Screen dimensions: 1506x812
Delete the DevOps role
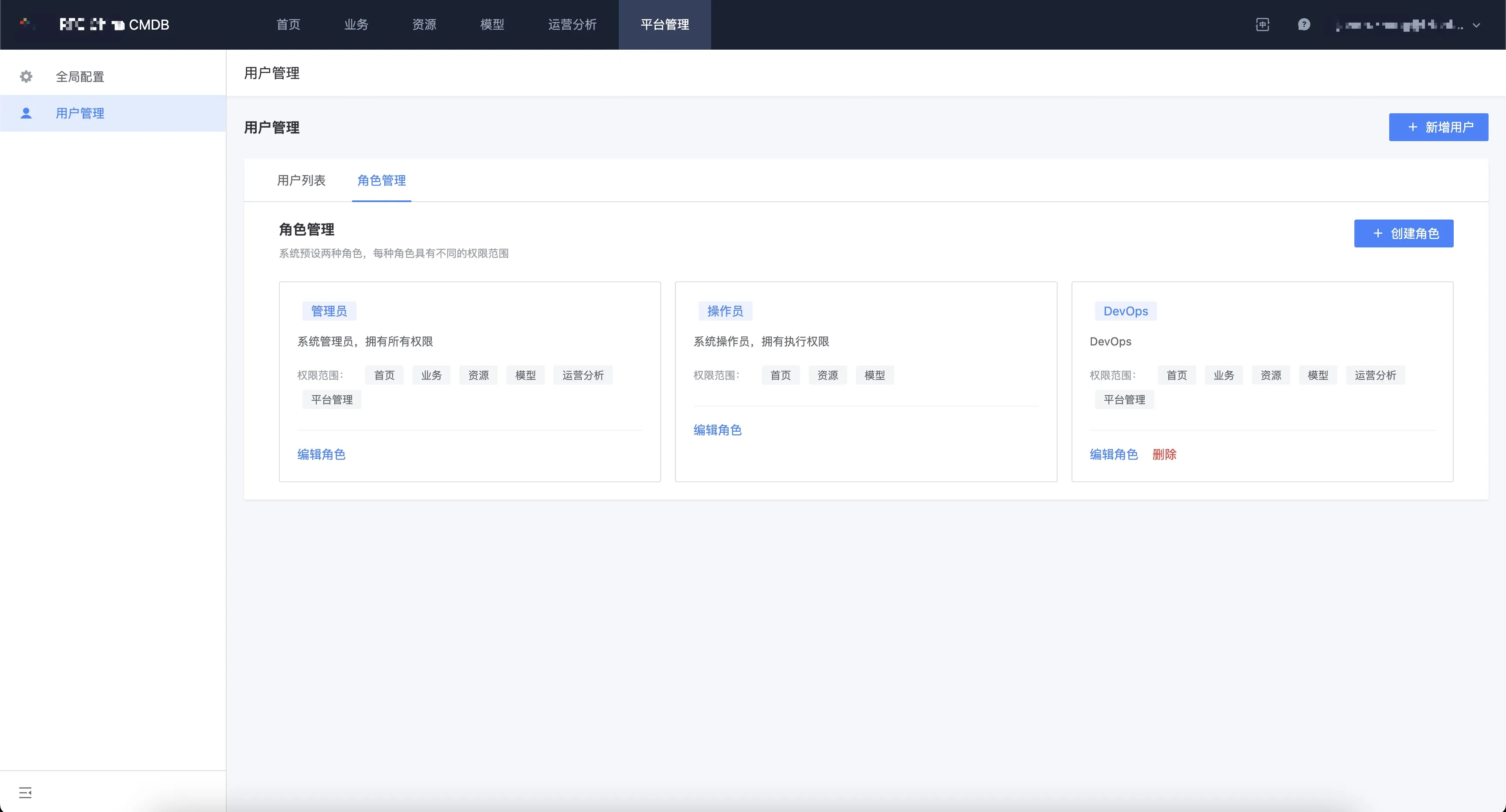[1164, 454]
